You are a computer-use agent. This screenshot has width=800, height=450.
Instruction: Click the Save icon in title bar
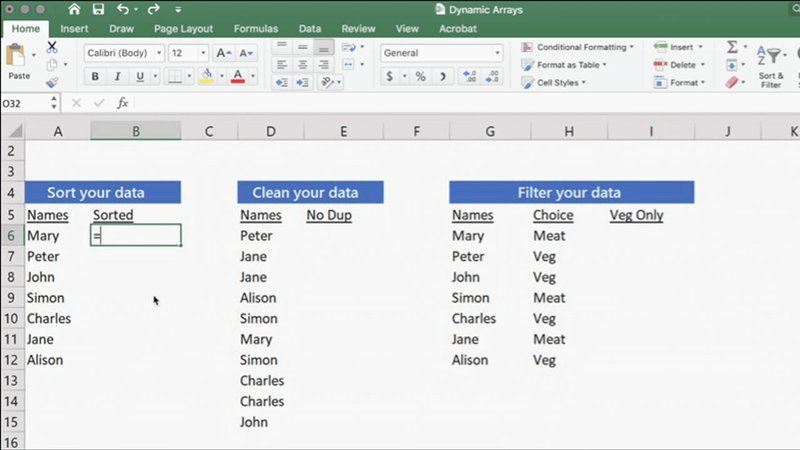click(x=100, y=9)
